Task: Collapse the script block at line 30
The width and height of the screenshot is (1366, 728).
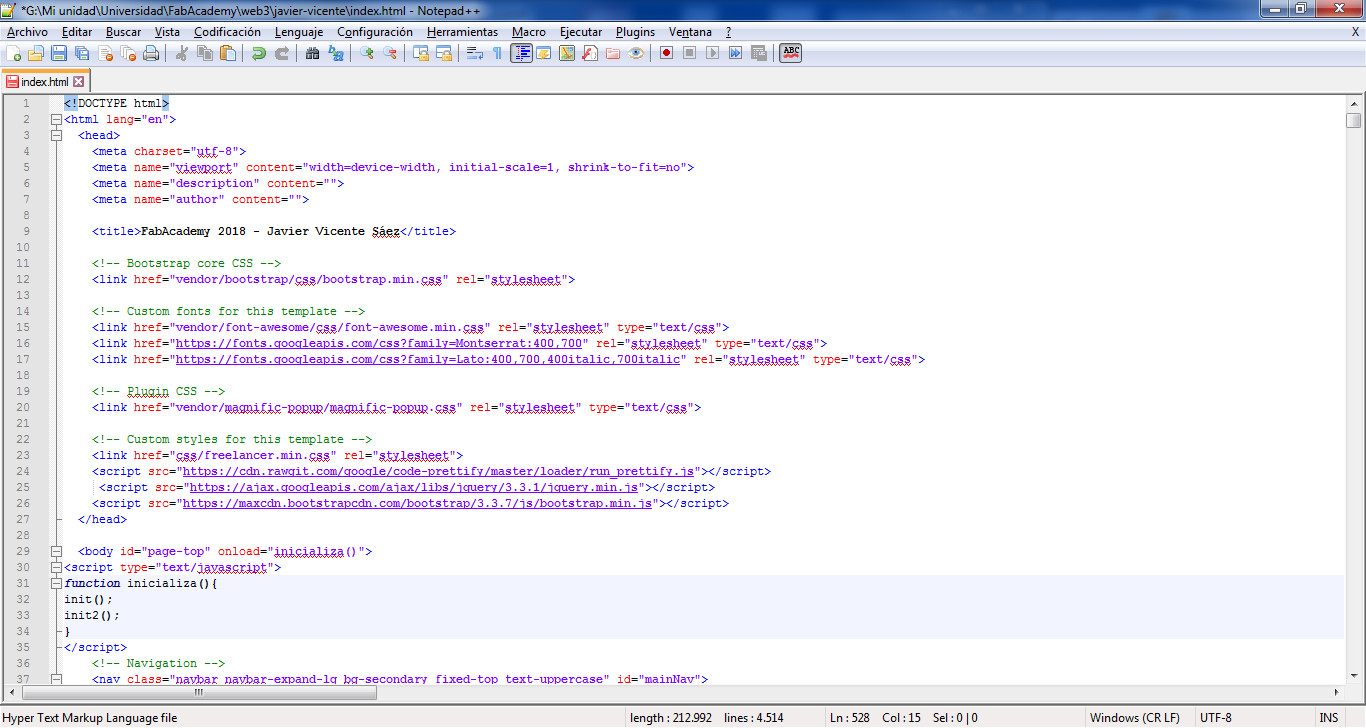Action: point(56,567)
